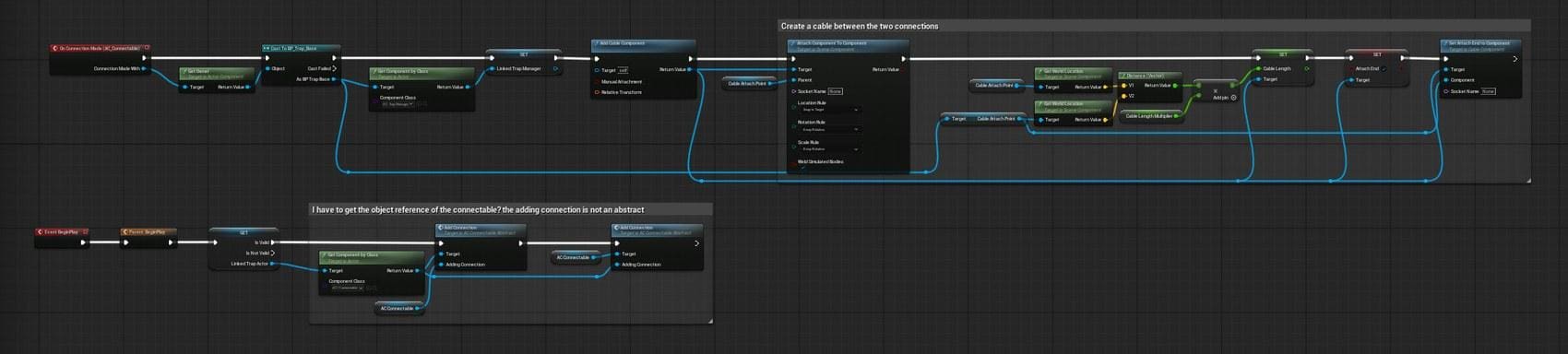The width and height of the screenshot is (1568, 354).
Task: Click Parent pin on Attach Component To Component
Action: coord(793,80)
